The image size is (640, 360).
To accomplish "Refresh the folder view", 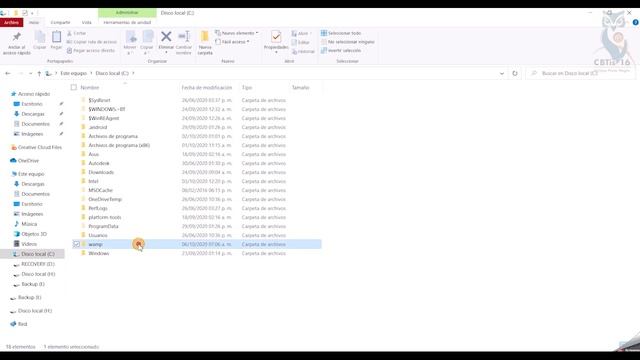I will 515,73.
